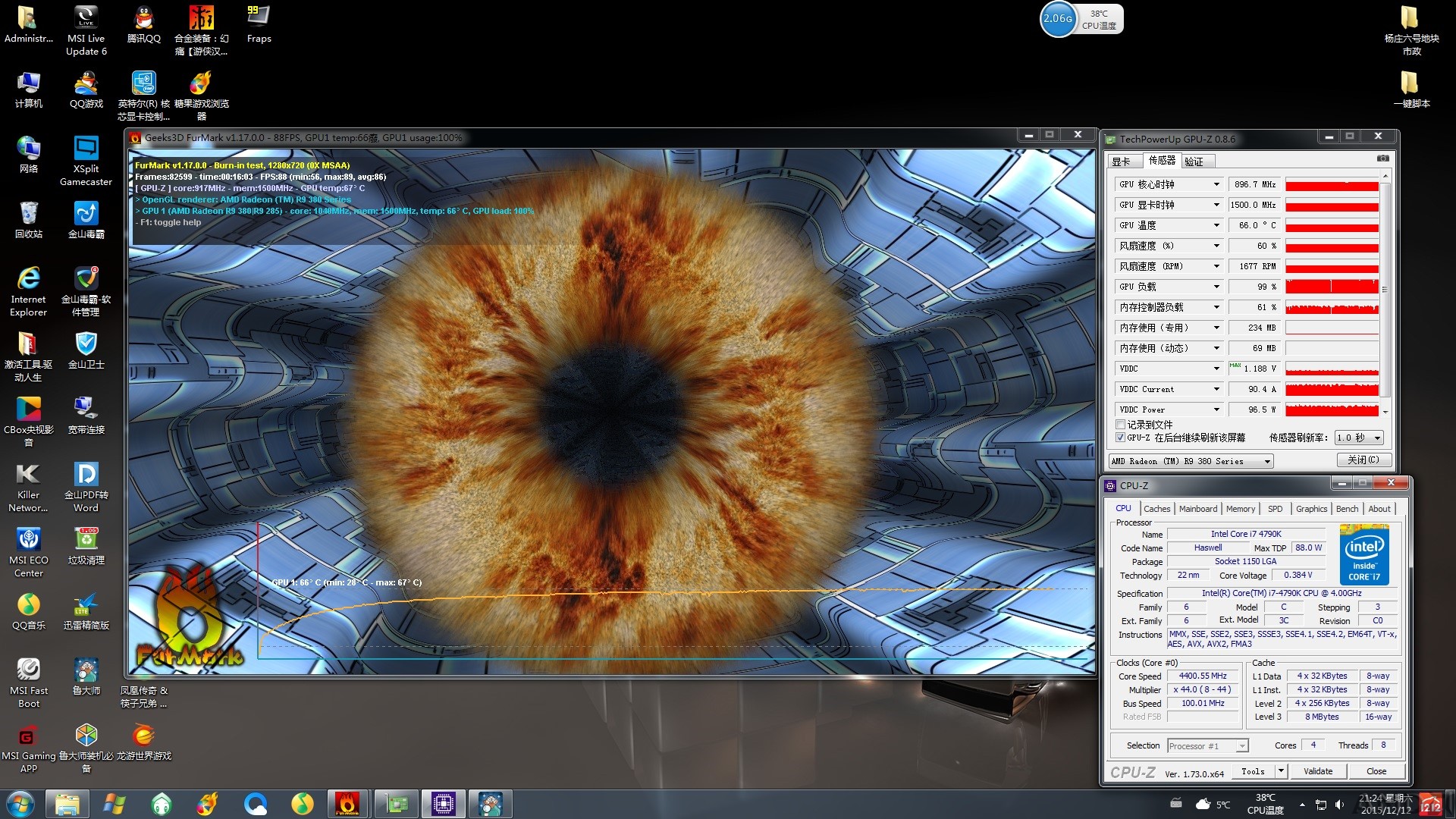Click the CPU-Z taskbar button

coord(443,804)
